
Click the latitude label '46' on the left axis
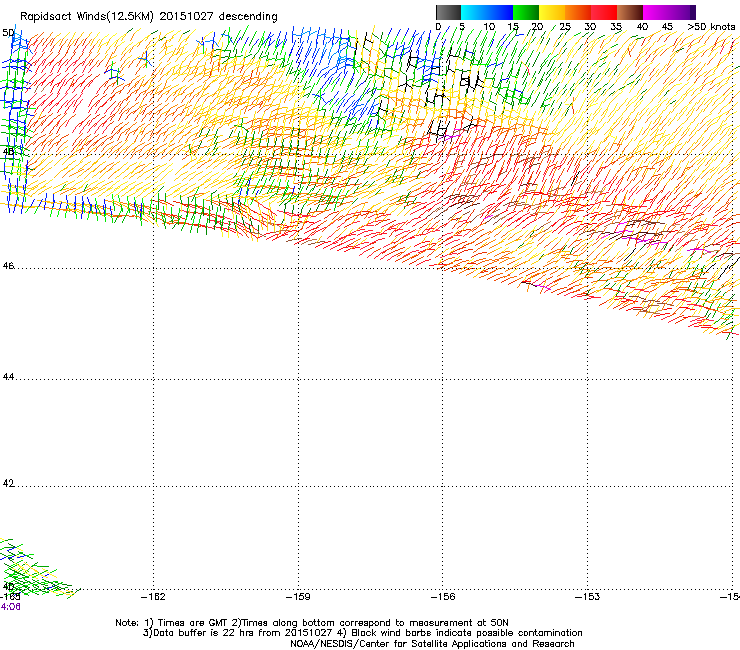click(x=8, y=266)
